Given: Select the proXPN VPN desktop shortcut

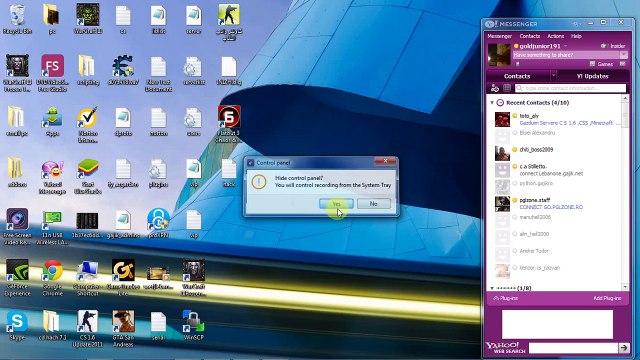Looking at the screenshot, I should (x=158, y=223).
